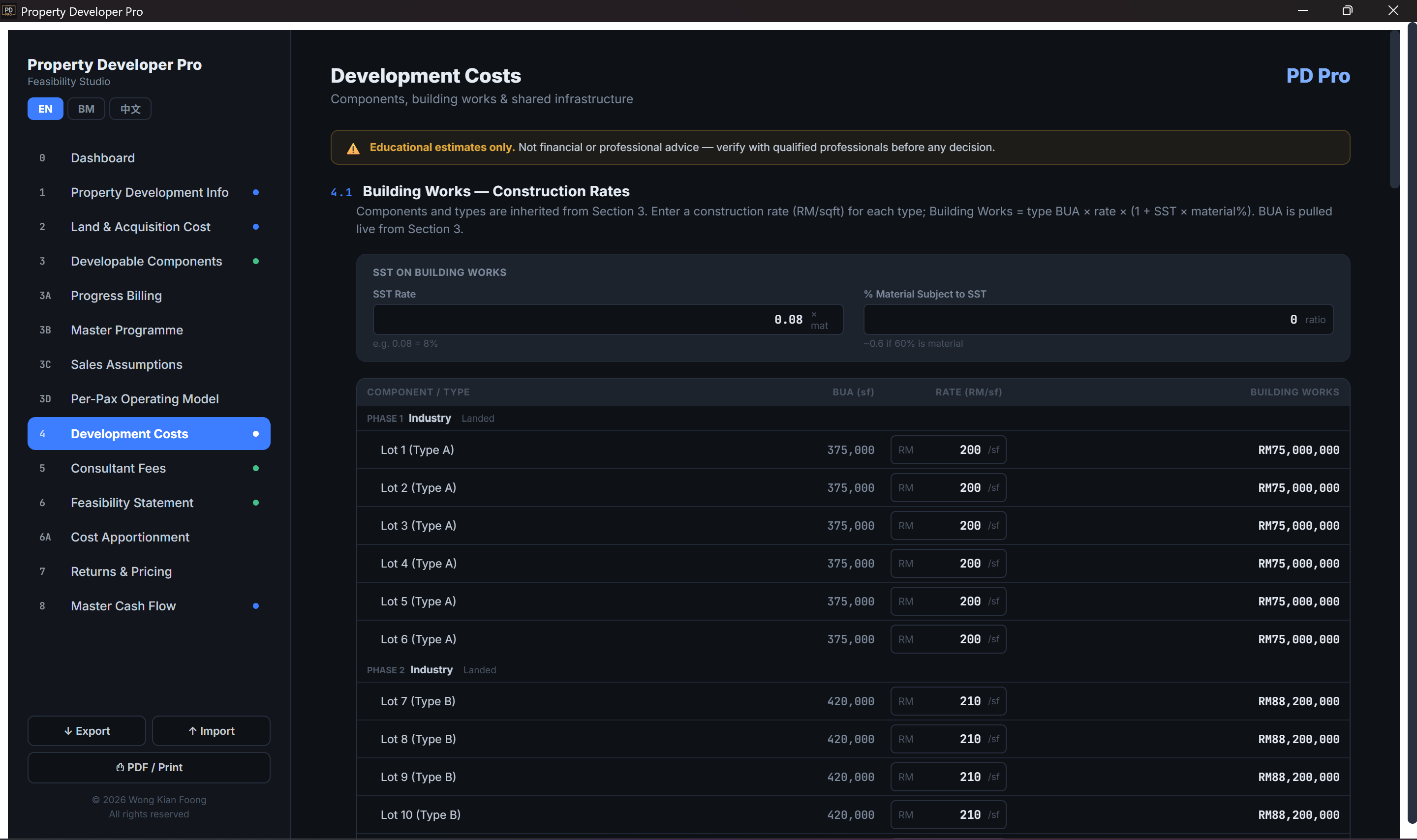Go to Consultant Fees section
Viewport: 1417px width, 840px height.
(x=149, y=469)
